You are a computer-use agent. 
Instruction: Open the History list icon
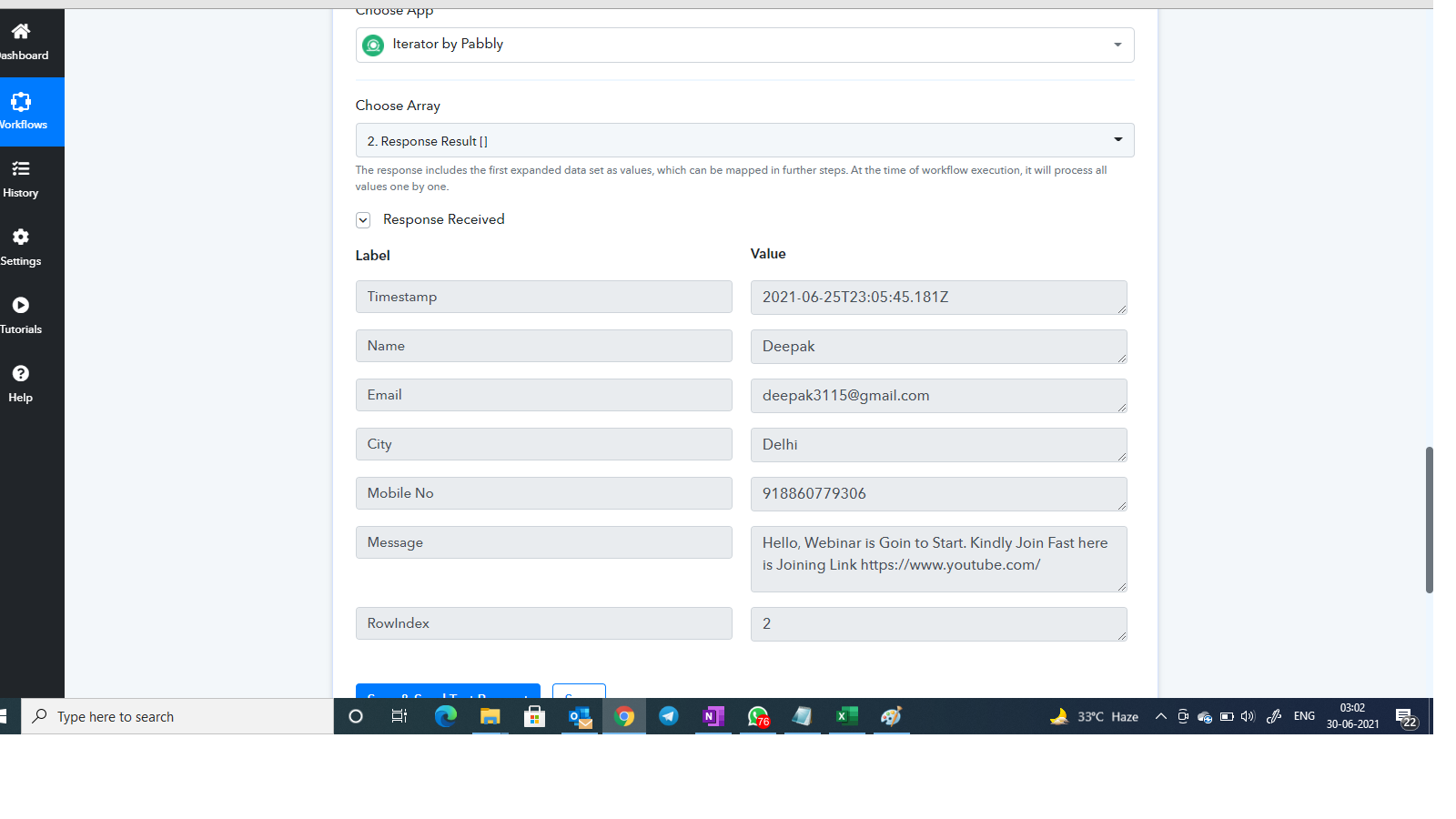pos(21,168)
